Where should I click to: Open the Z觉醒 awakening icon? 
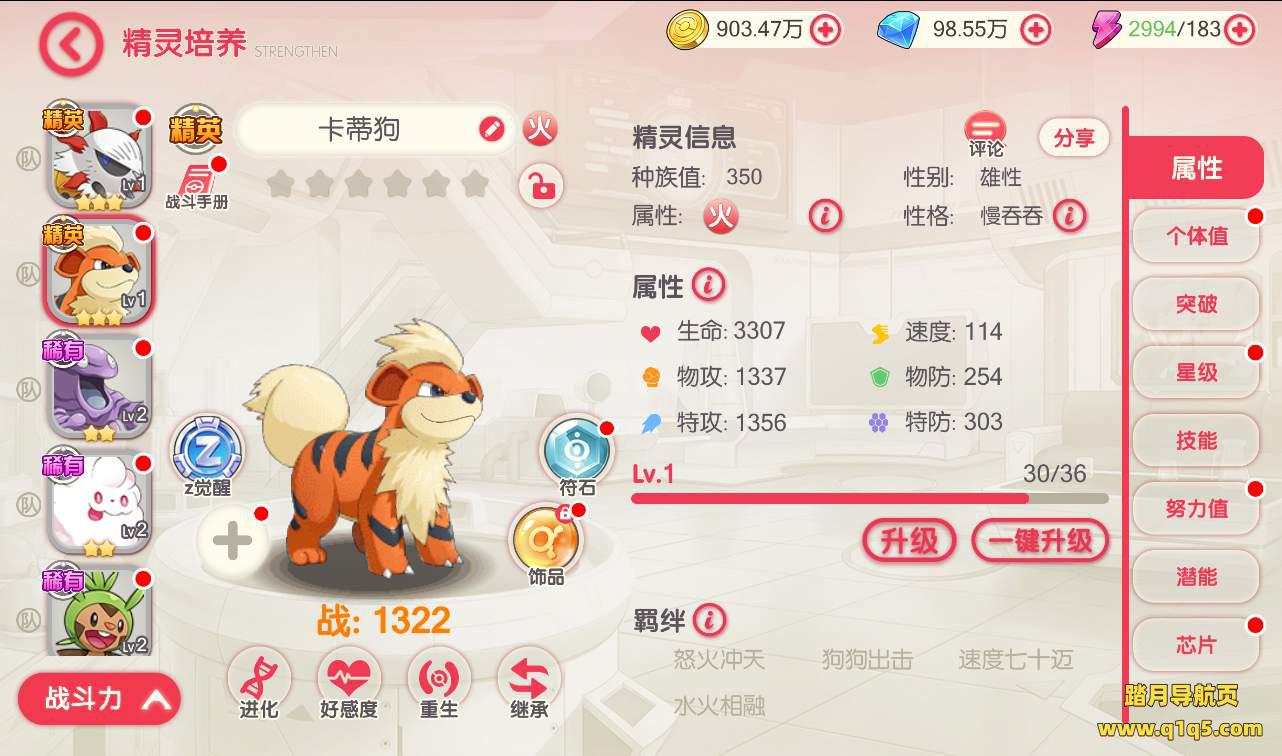click(207, 449)
